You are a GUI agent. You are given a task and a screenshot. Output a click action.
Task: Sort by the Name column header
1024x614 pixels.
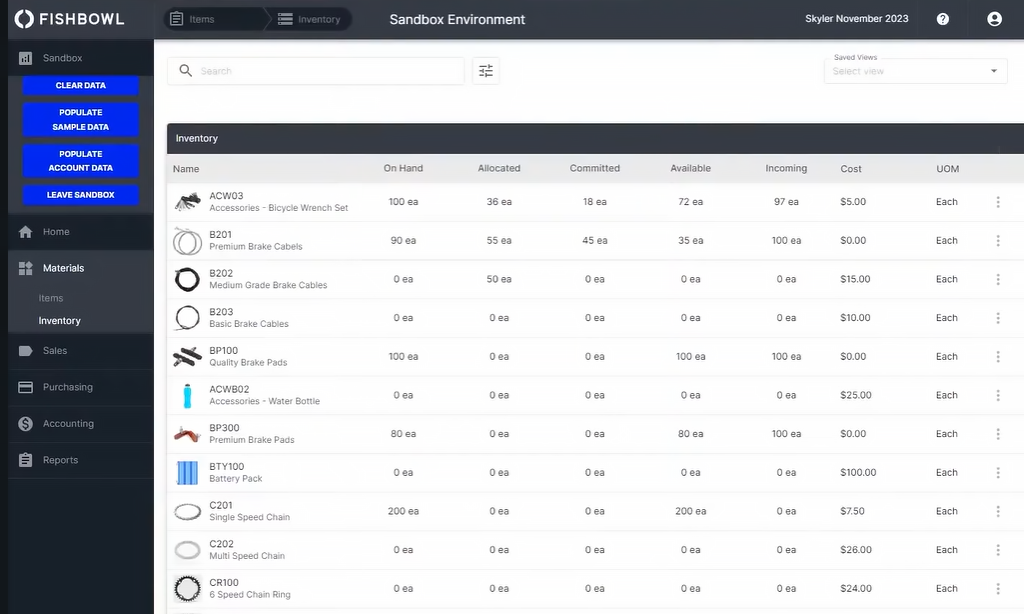click(186, 169)
